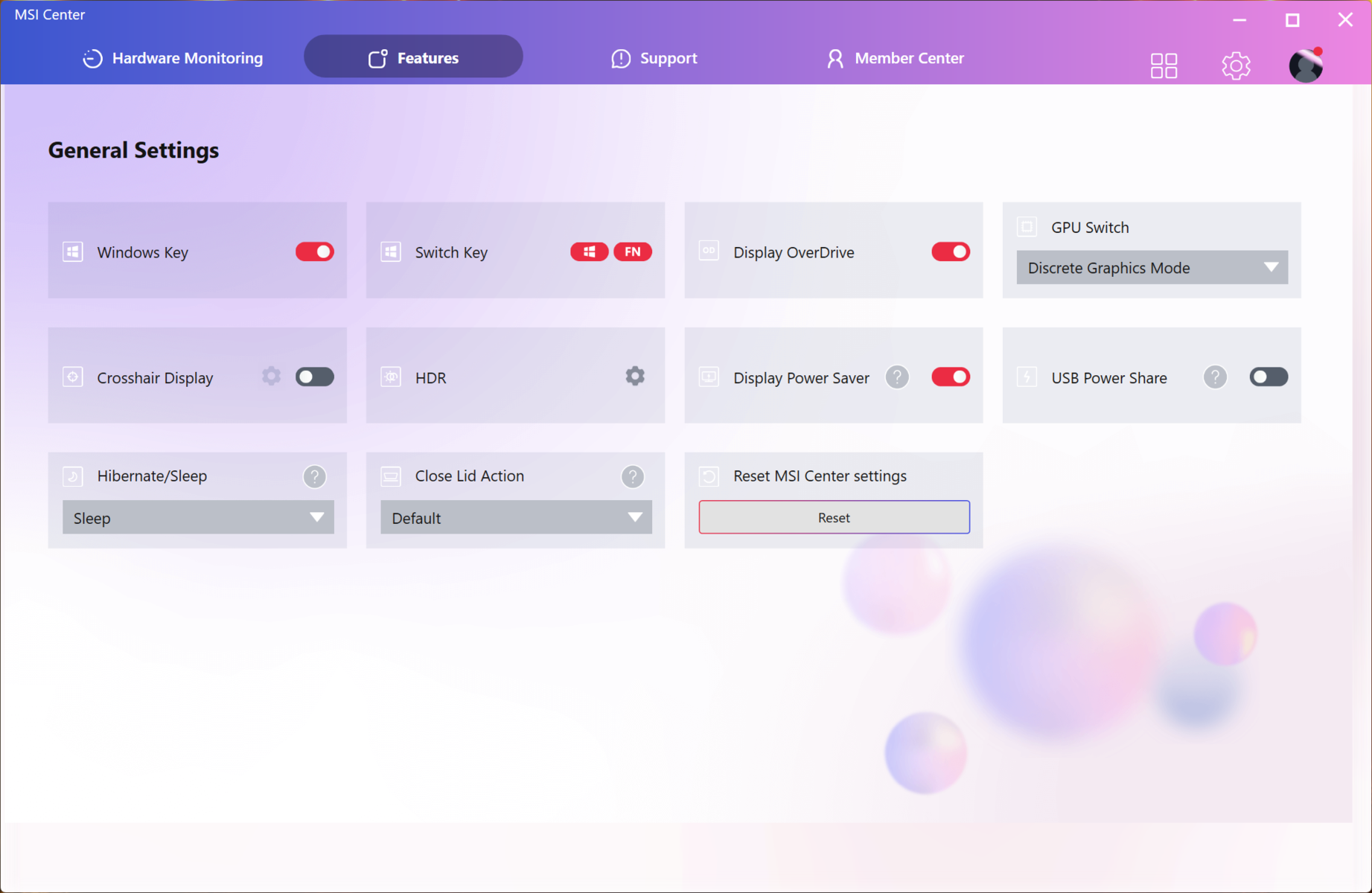Enable Crosshair Display toggle

click(314, 377)
